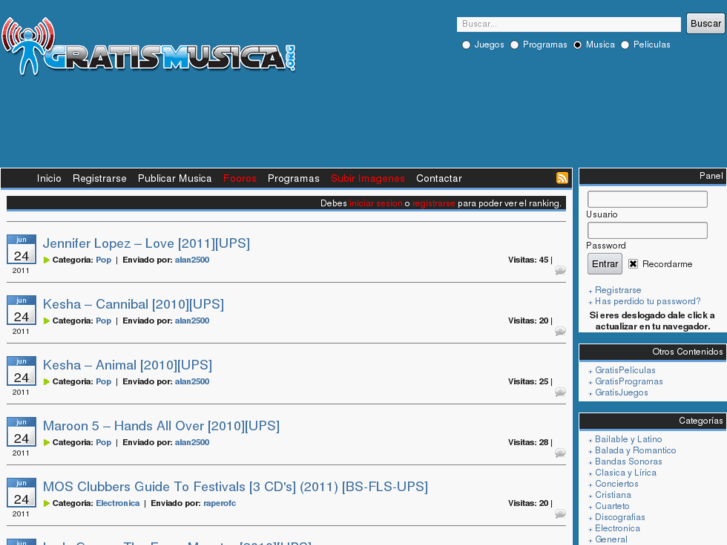
Task: Click 'Has perdido tu password?' link
Action: point(648,301)
